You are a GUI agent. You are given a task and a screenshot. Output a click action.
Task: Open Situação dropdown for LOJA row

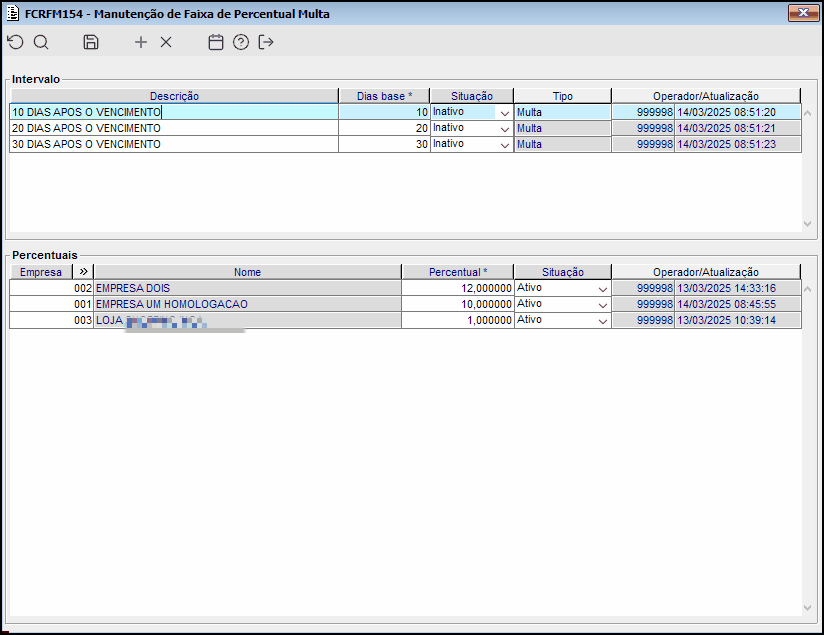[x=603, y=321]
